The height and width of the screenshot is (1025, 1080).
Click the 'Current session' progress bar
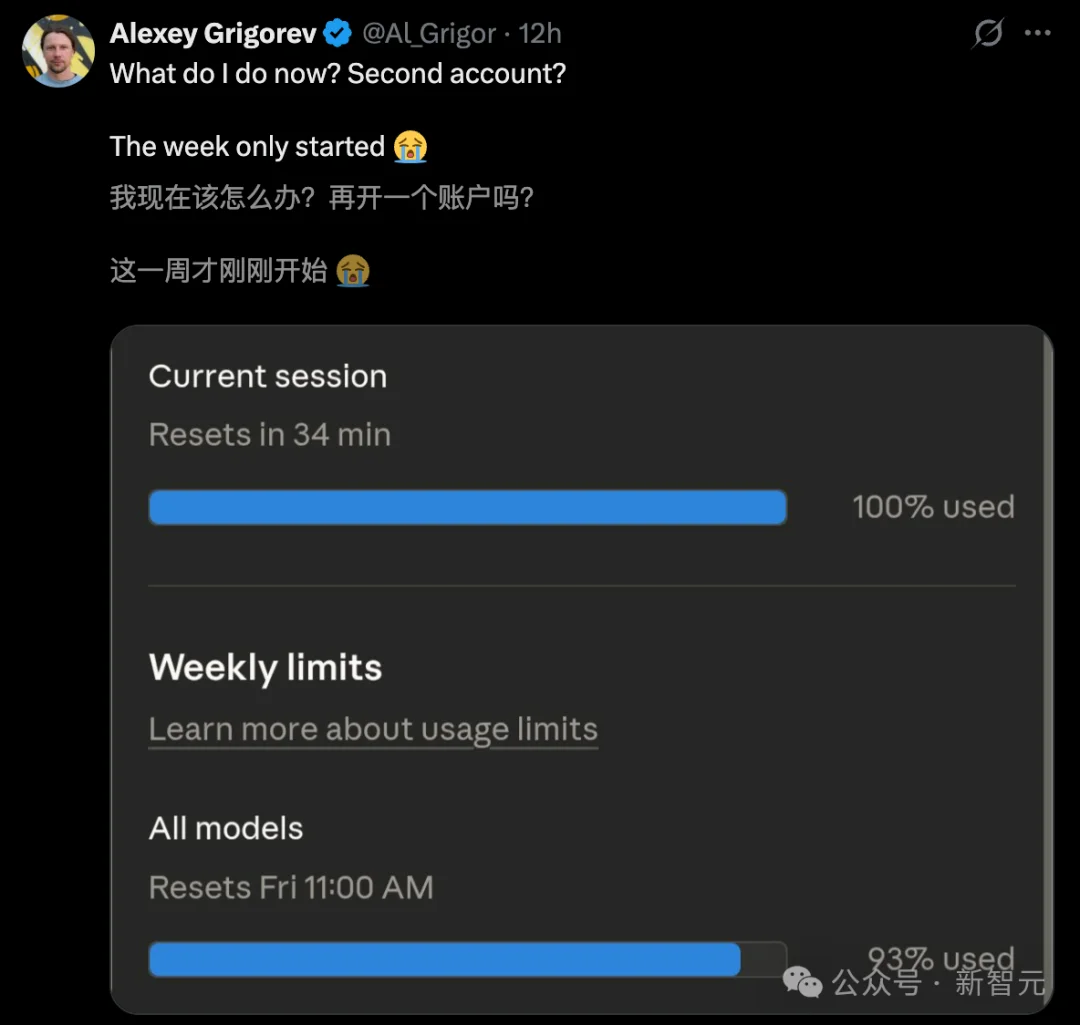[x=467, y=507]
